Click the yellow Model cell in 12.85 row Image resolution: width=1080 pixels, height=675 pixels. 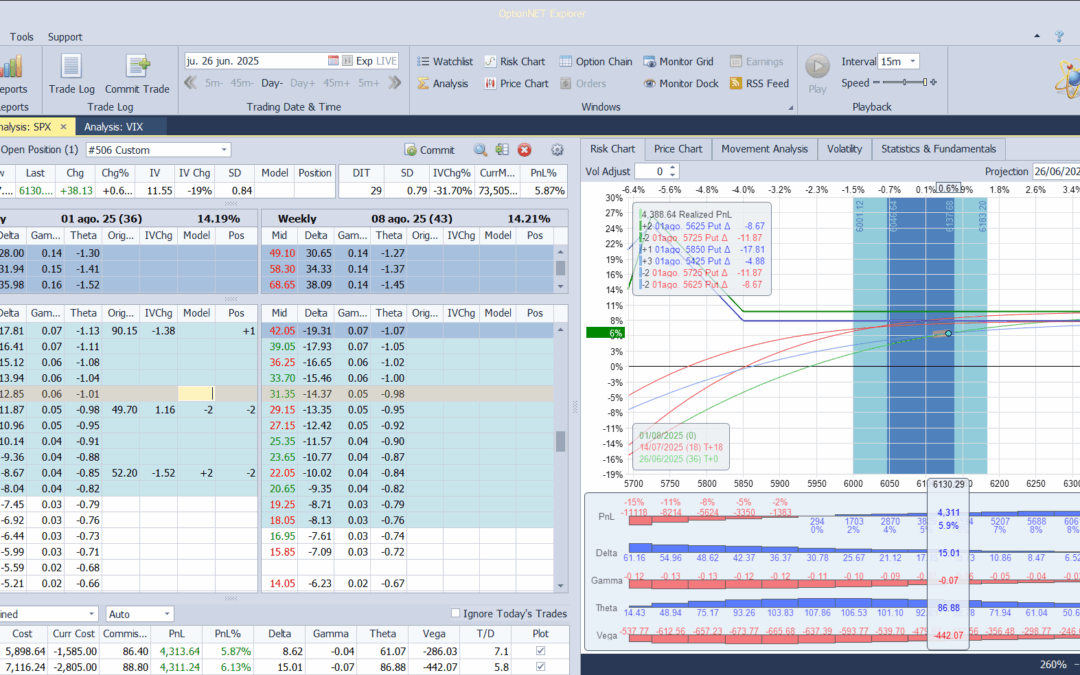196,394
